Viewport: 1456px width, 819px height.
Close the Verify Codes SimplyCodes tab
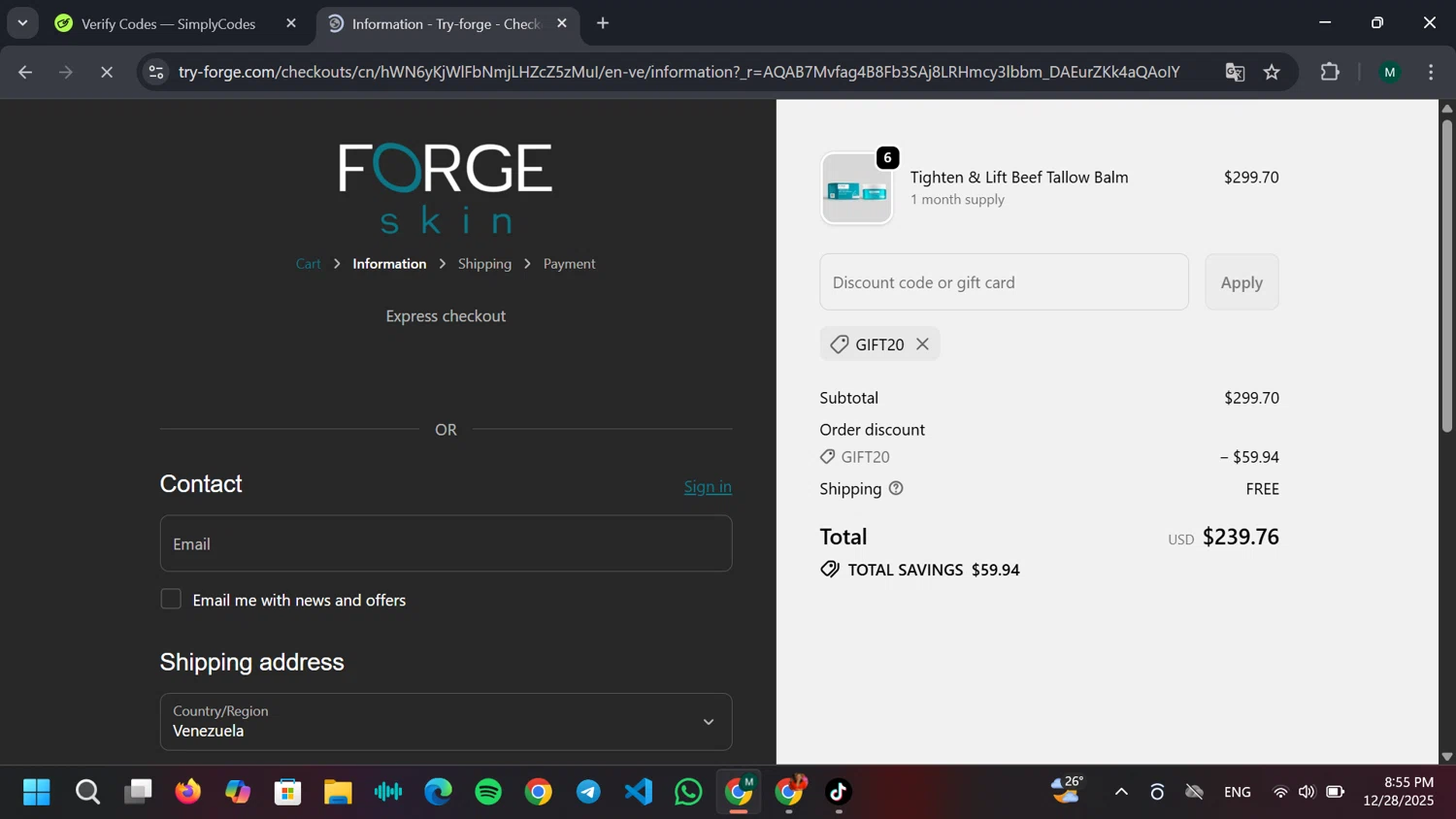[291, 23]
